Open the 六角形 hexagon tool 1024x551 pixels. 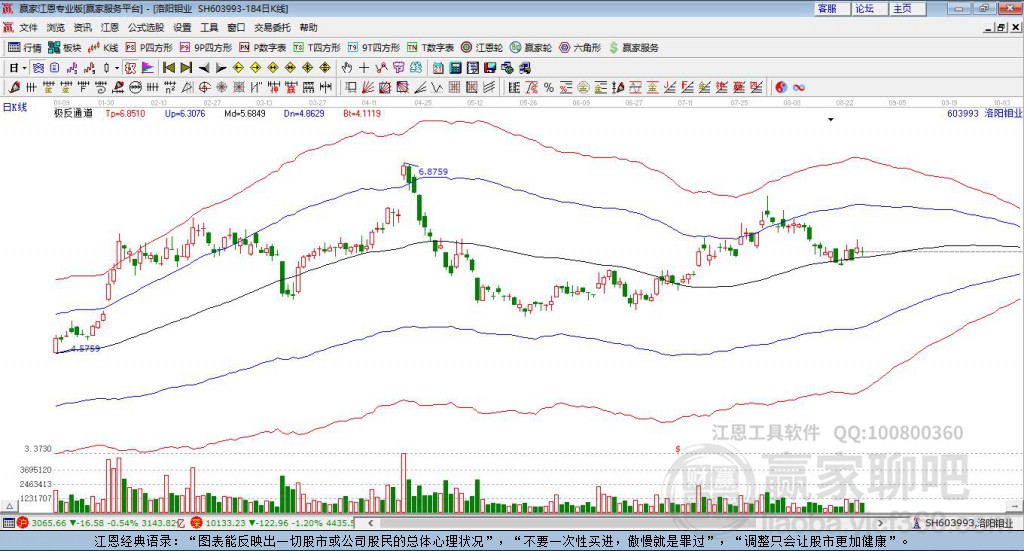(580, 48)
